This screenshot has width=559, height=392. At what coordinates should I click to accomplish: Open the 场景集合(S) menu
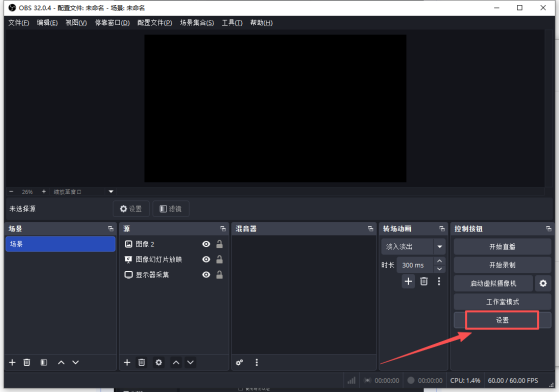[197, 23]
